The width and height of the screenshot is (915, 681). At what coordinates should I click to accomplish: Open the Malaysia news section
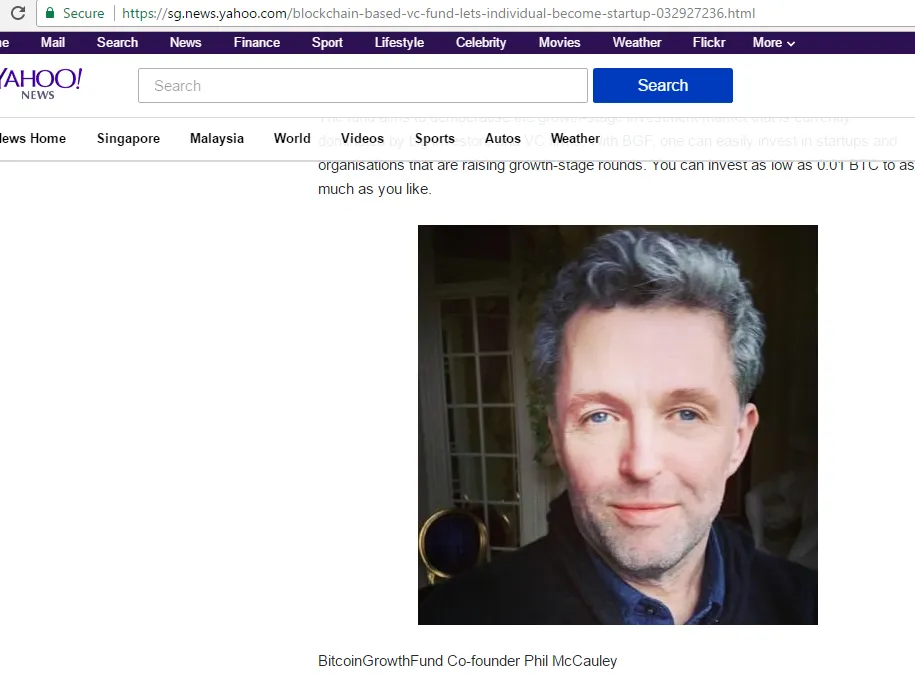pyautogui.click(x=216, y=138)
